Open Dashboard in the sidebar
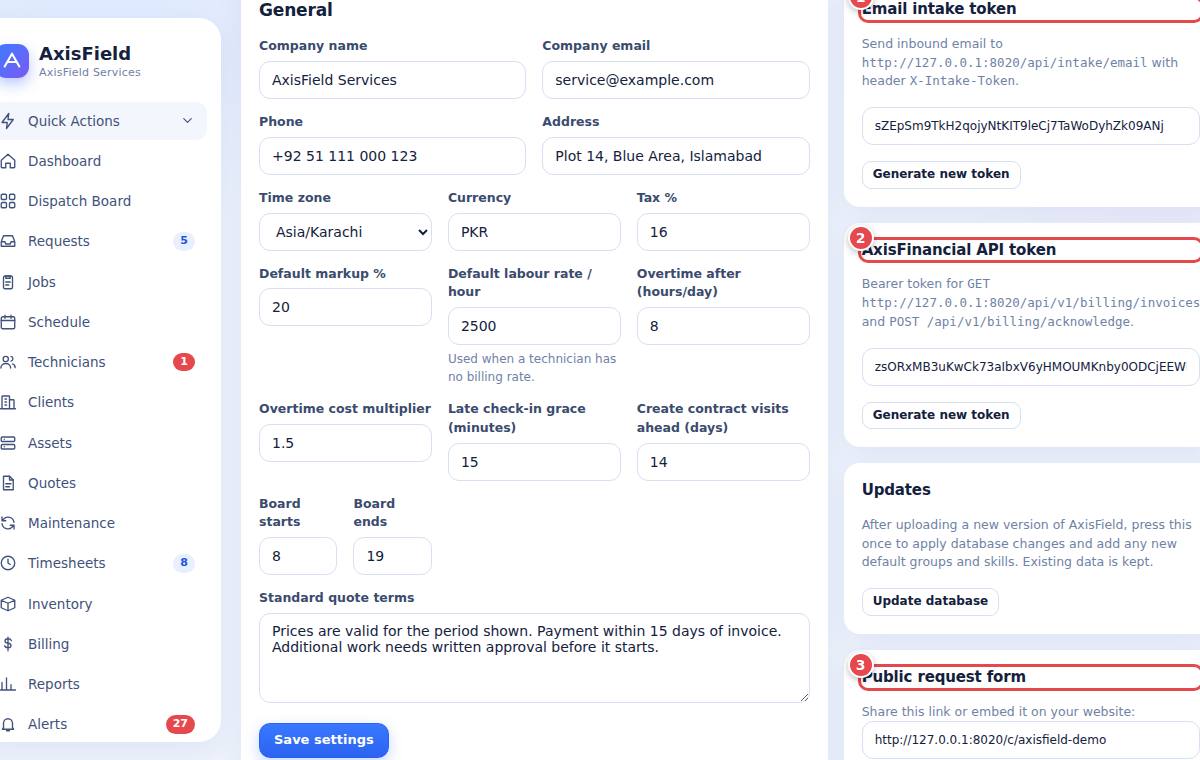Viewport: 1200px width, 760px height. 98,161
